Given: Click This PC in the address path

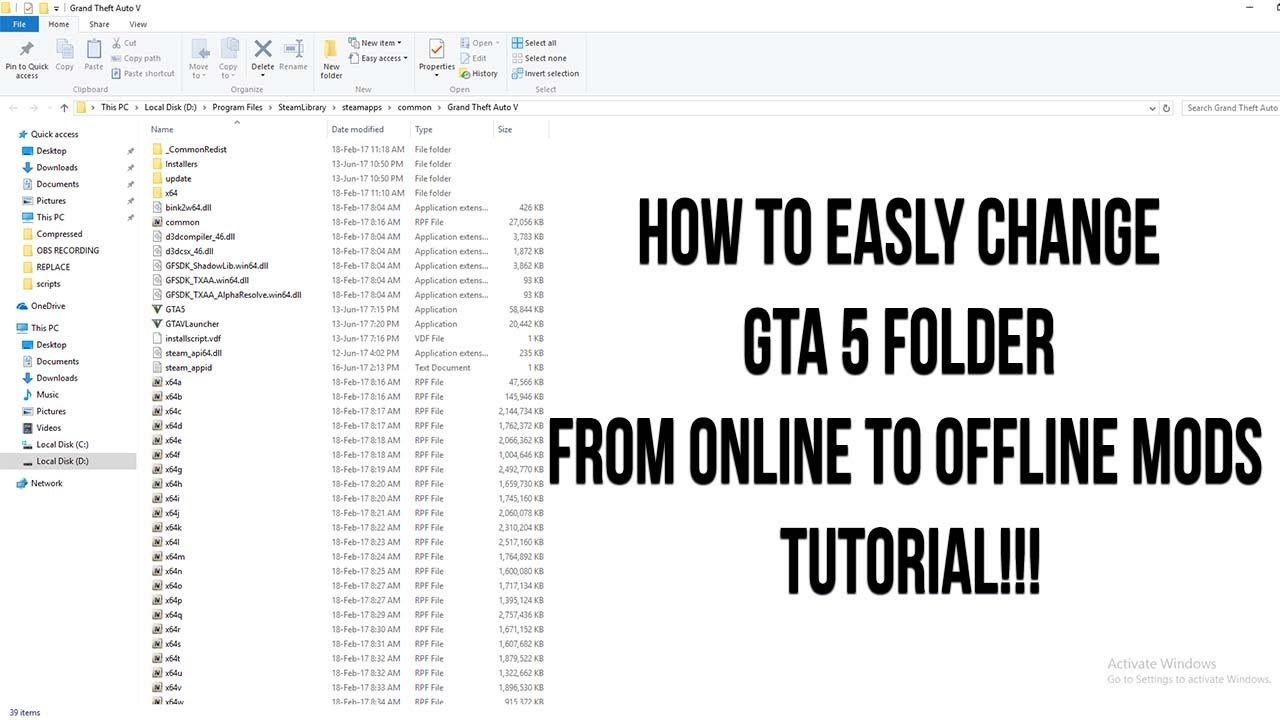Looking at the screenshot, I should click(x=115, y=108).
